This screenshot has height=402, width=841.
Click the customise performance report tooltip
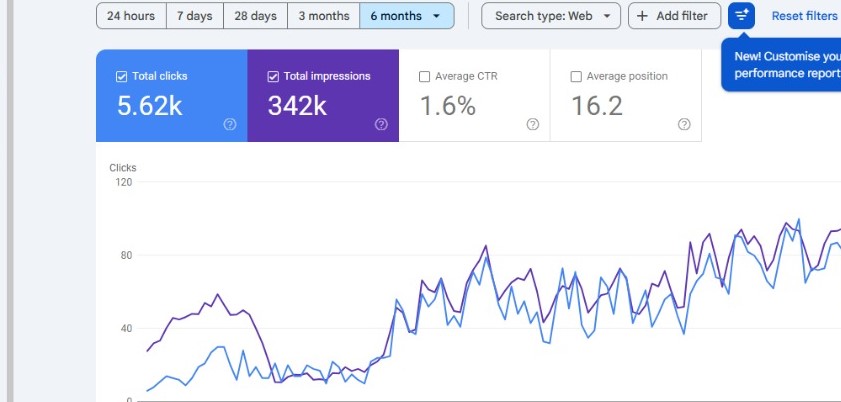click(781, 65)
